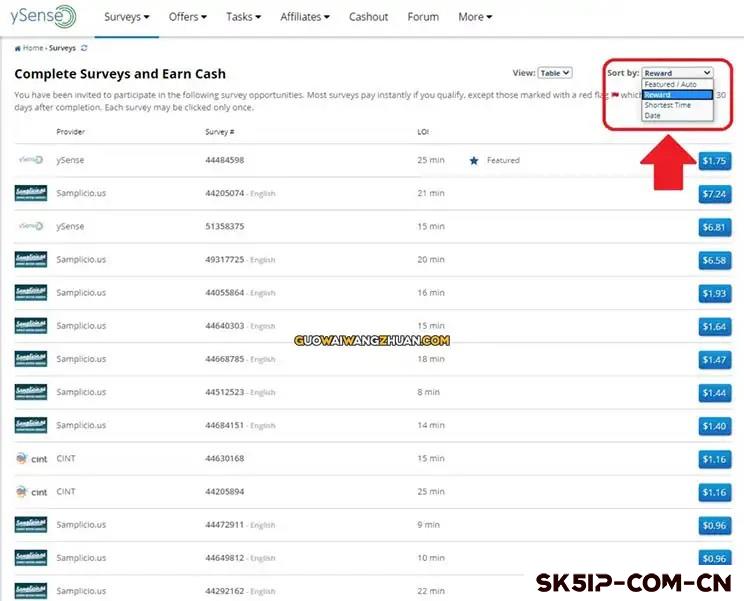Click Samplicio logo for survey 44472911
Viewport: 744px width, 601px height.
pyautogui.click(x=31, y=525)
